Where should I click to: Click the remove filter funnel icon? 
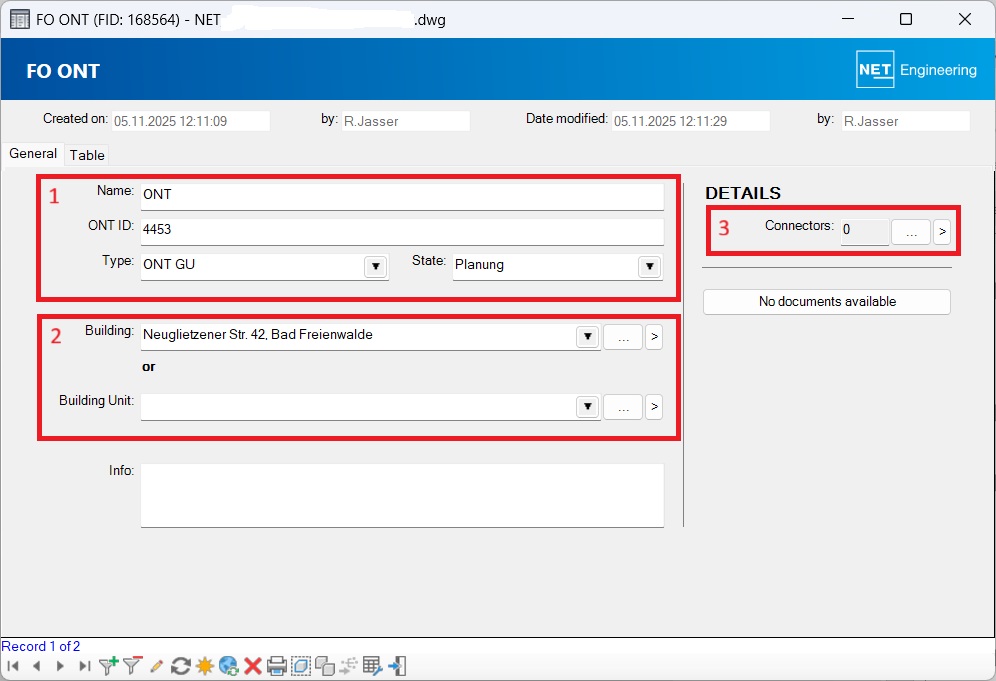(x=132, y=666)
